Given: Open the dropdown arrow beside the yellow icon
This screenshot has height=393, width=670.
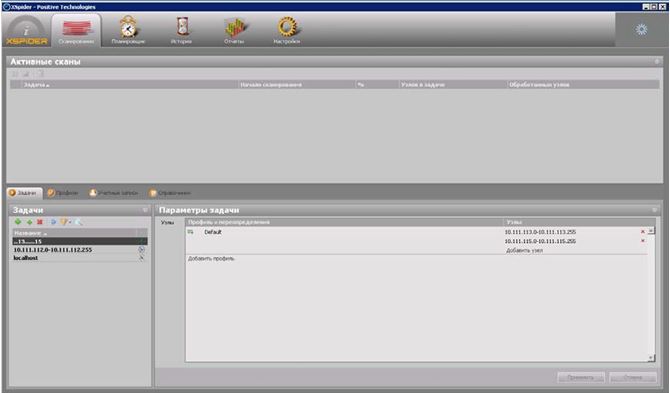Looking at the screenshot, I should (70, 222).
